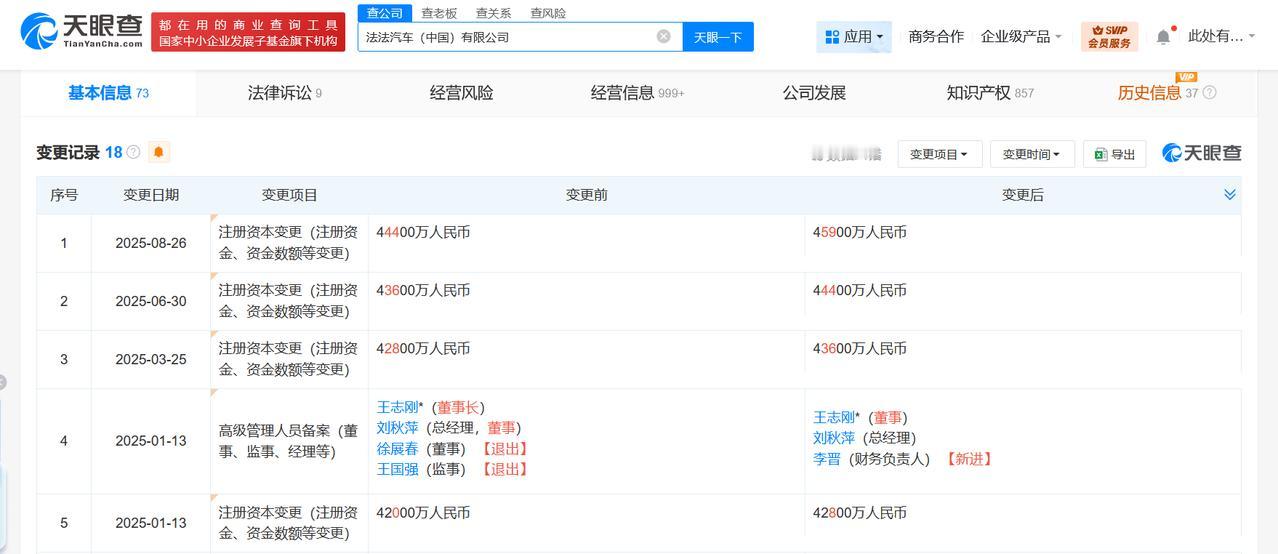Click the date 2025-08-26 cell
Viewport: 1278px width, 554px height.
coord(151,243)
